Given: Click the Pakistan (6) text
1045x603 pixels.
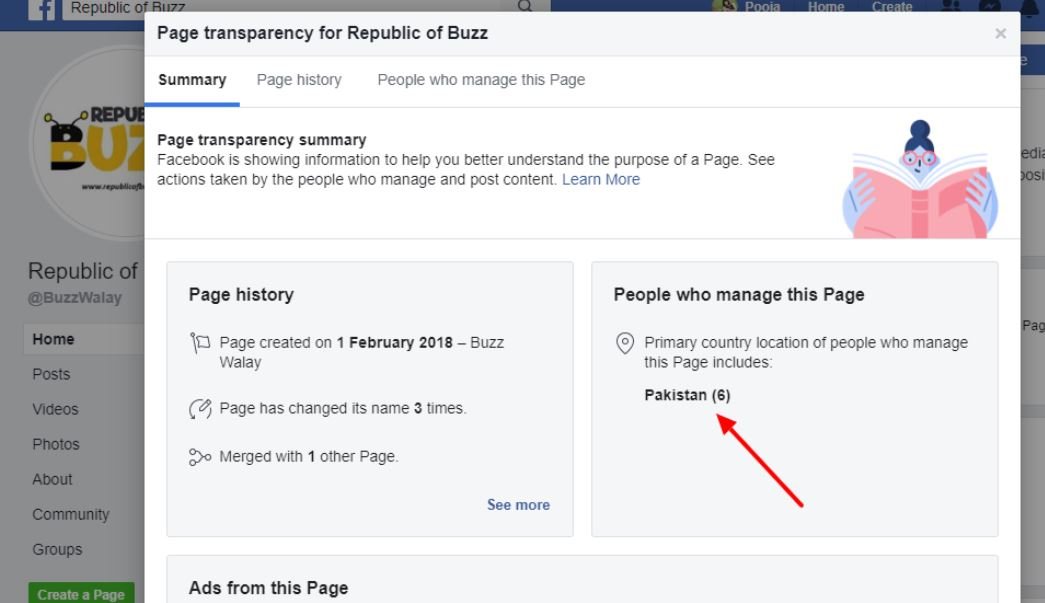Looking at the screenshot, I should [x=687, y=395].
